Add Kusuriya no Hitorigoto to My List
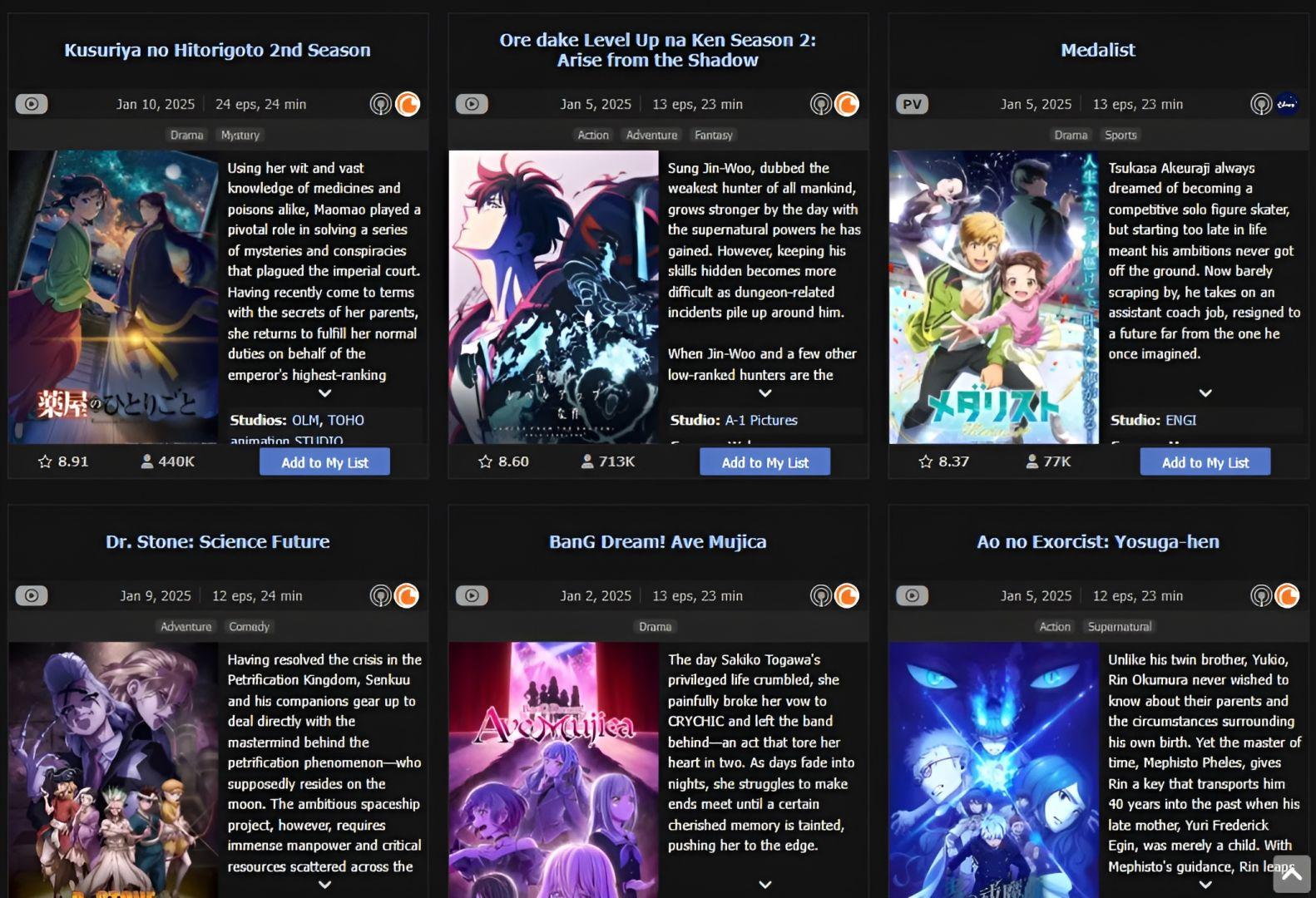The width and height of the screenshot is (1316, 898). tap(324, 462)
